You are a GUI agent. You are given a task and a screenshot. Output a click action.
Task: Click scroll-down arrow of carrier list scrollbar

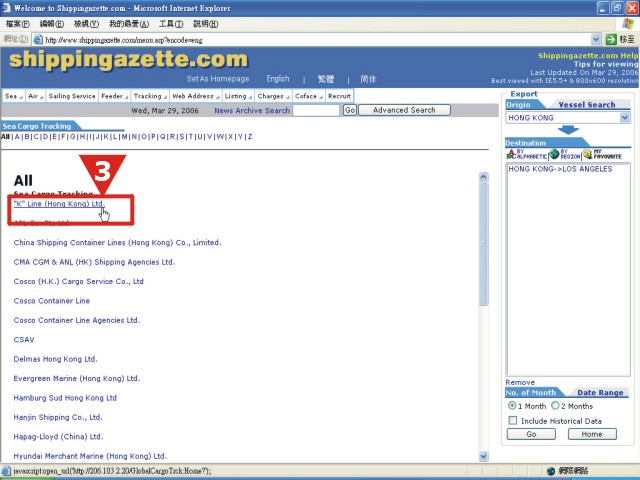point(484,456)
